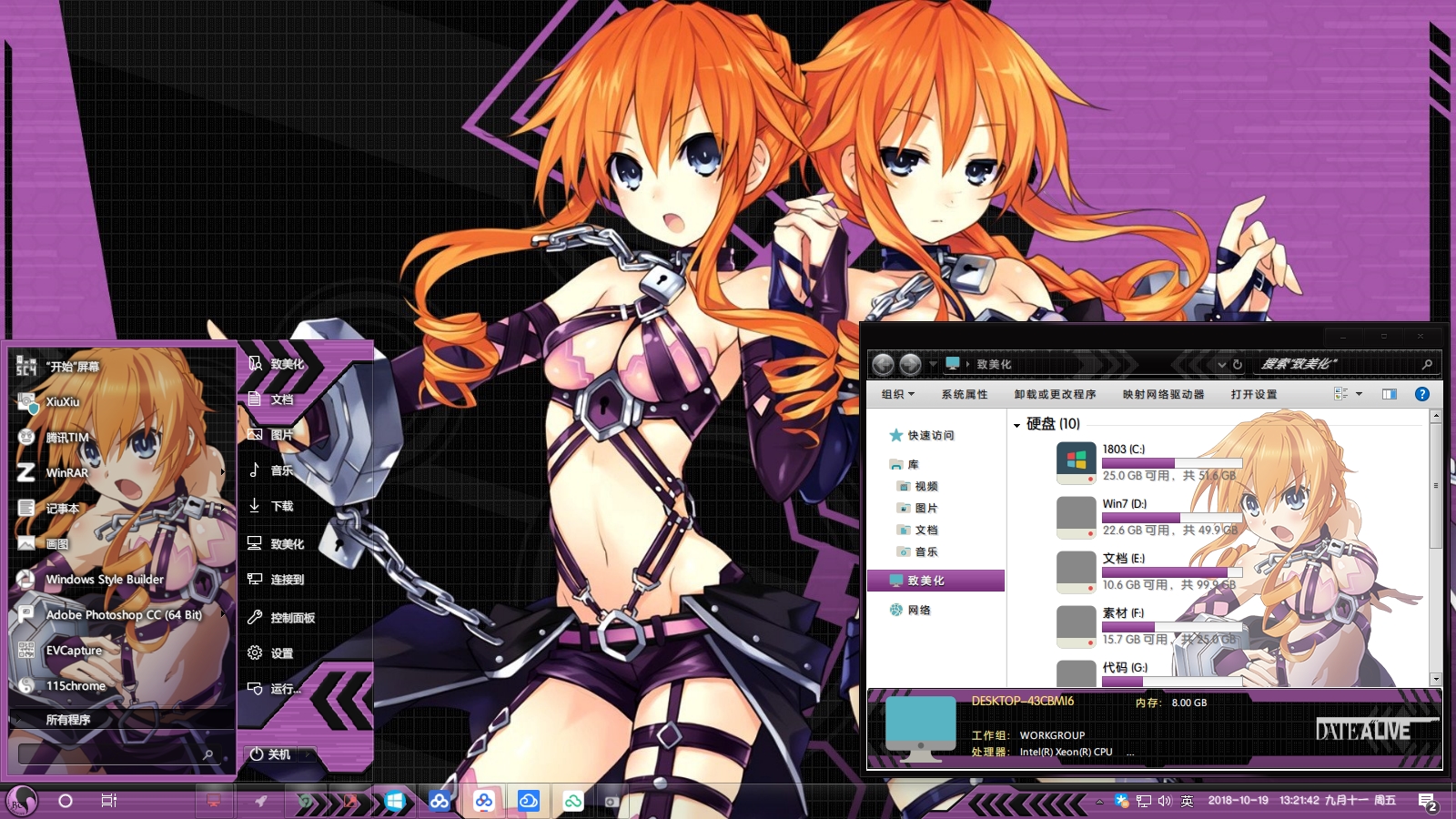
Task: Select the Win7 (D:) drive
Action: 1149,517
